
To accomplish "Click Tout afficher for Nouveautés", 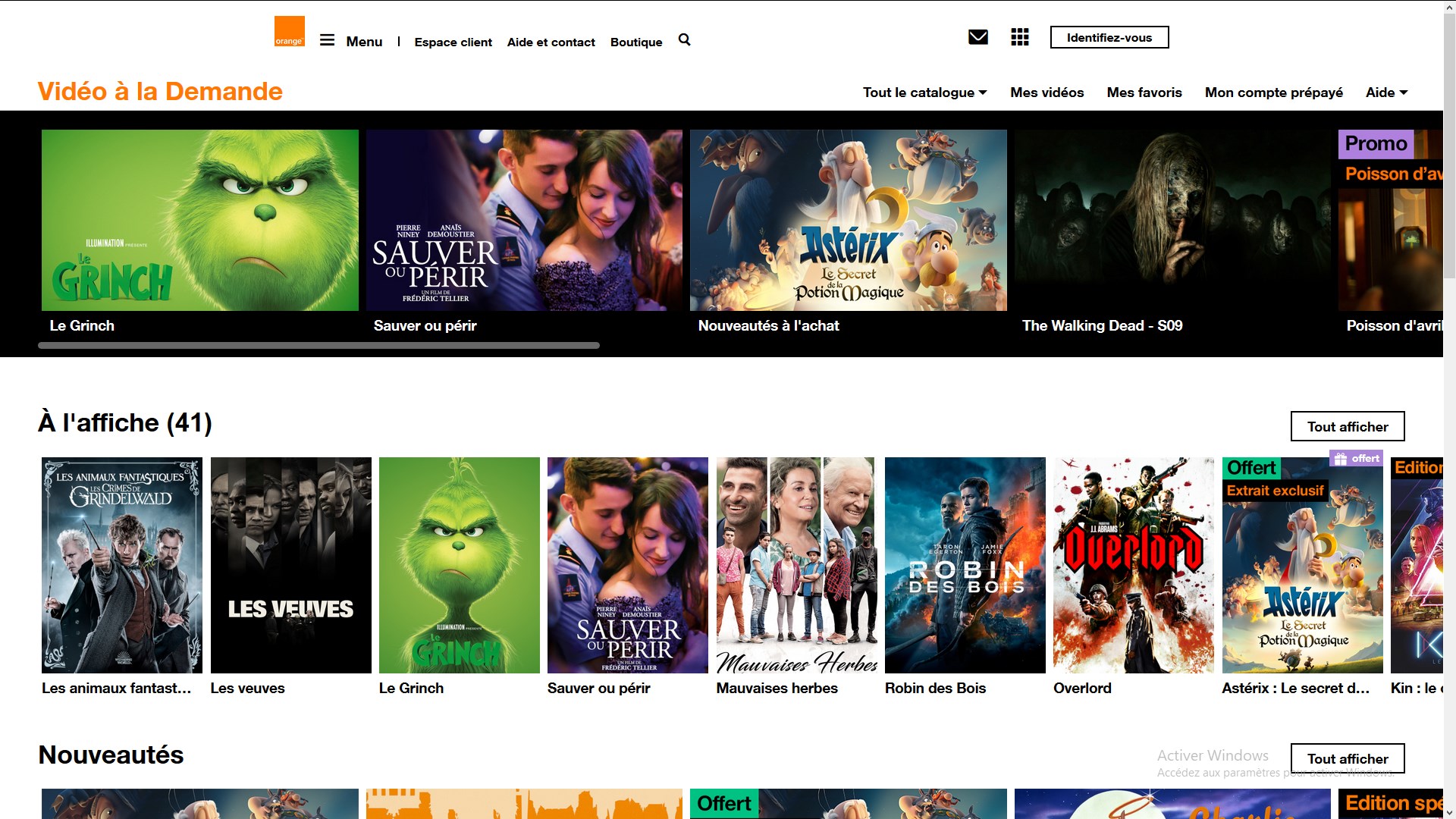I will coord(1348,758).
